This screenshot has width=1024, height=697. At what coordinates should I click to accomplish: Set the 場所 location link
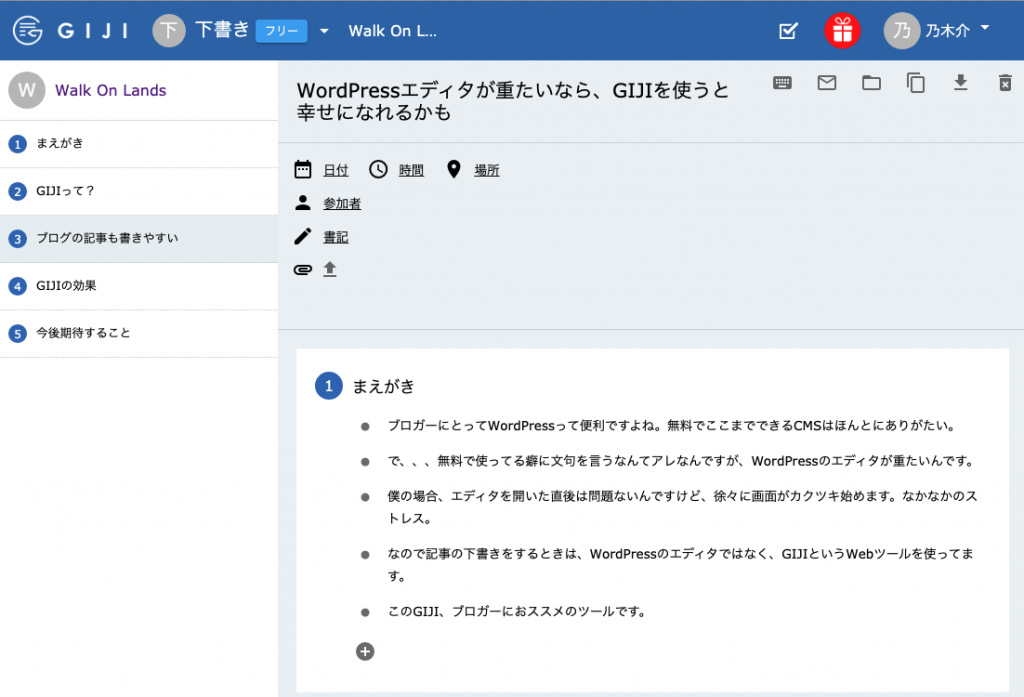tap(487, 170)
